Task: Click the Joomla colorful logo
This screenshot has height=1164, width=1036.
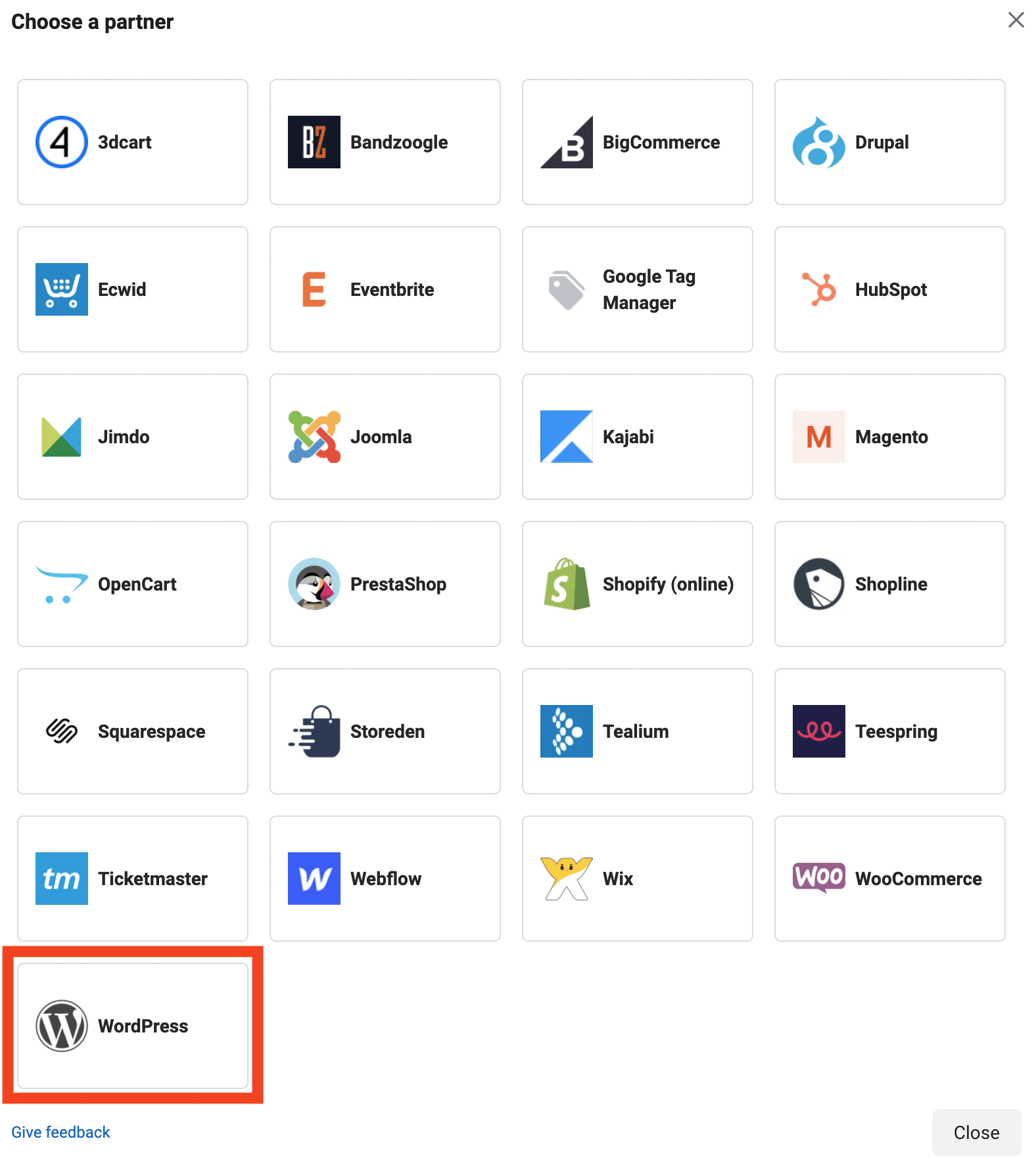Action: coord(314,437)
